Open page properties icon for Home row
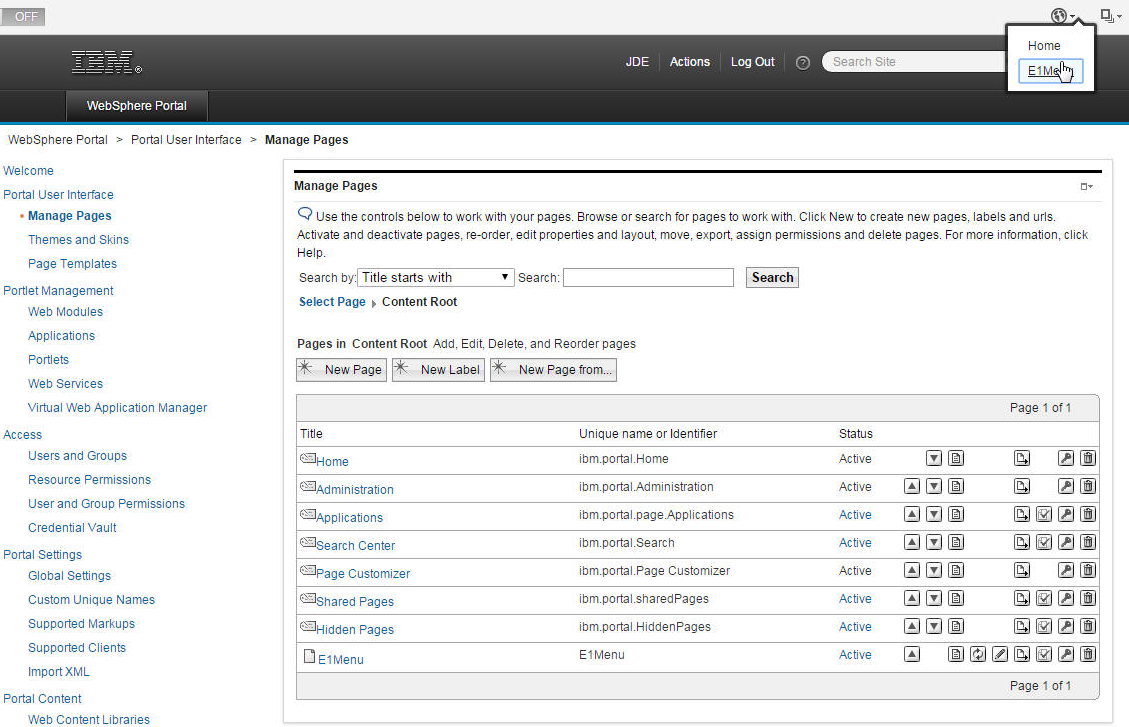The height and width of the screenshot is (727, 1129). (x=956, y=459)
